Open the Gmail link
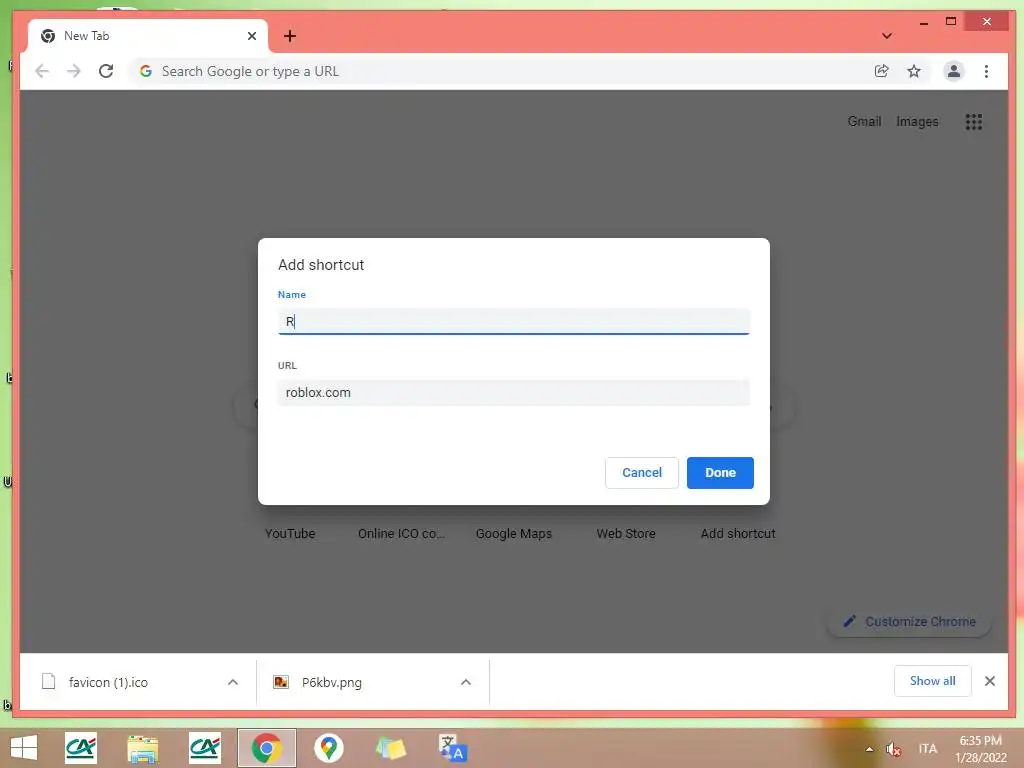 click(864, 121)
